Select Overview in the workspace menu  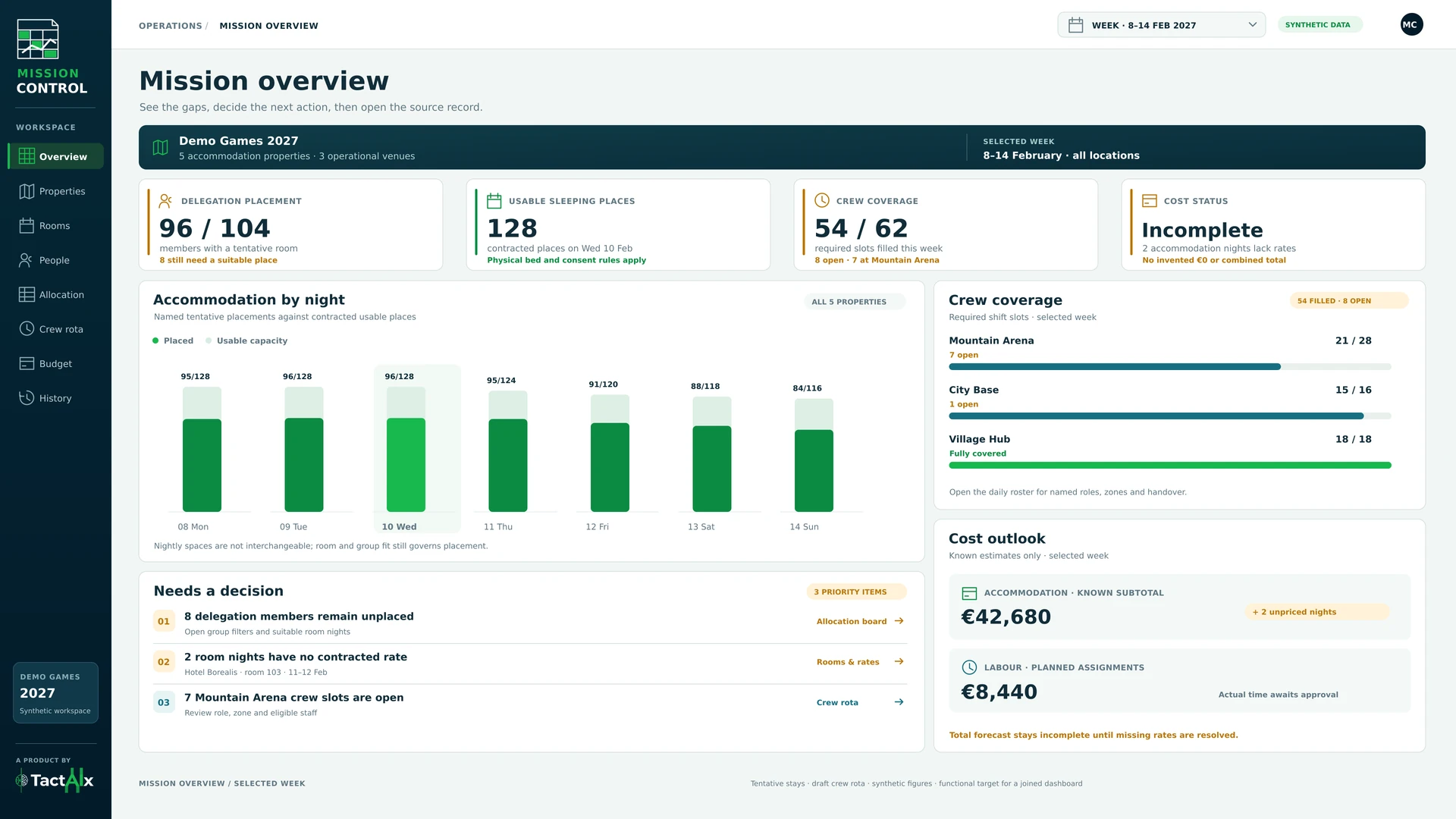tap(55, 156)
